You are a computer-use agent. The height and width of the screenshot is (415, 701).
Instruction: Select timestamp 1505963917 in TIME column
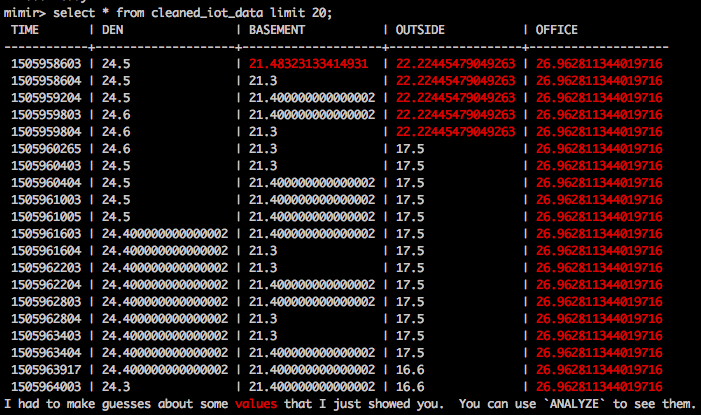pos(46,369)
